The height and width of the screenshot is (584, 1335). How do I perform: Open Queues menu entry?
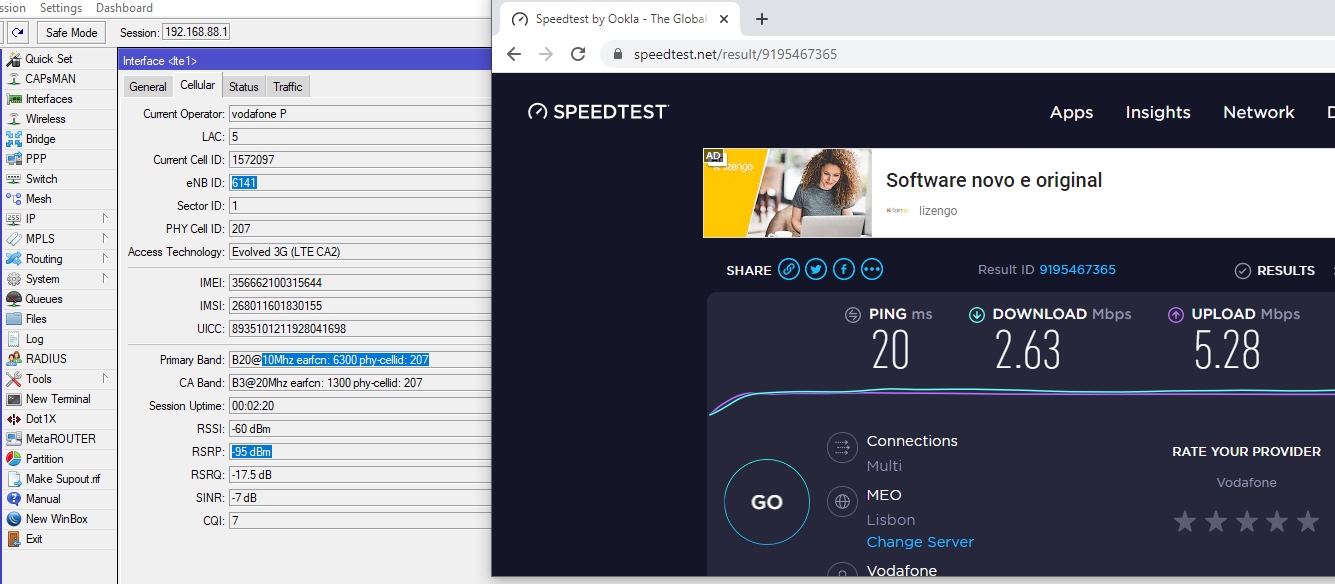pyautogui.click(x=44, y=299)
